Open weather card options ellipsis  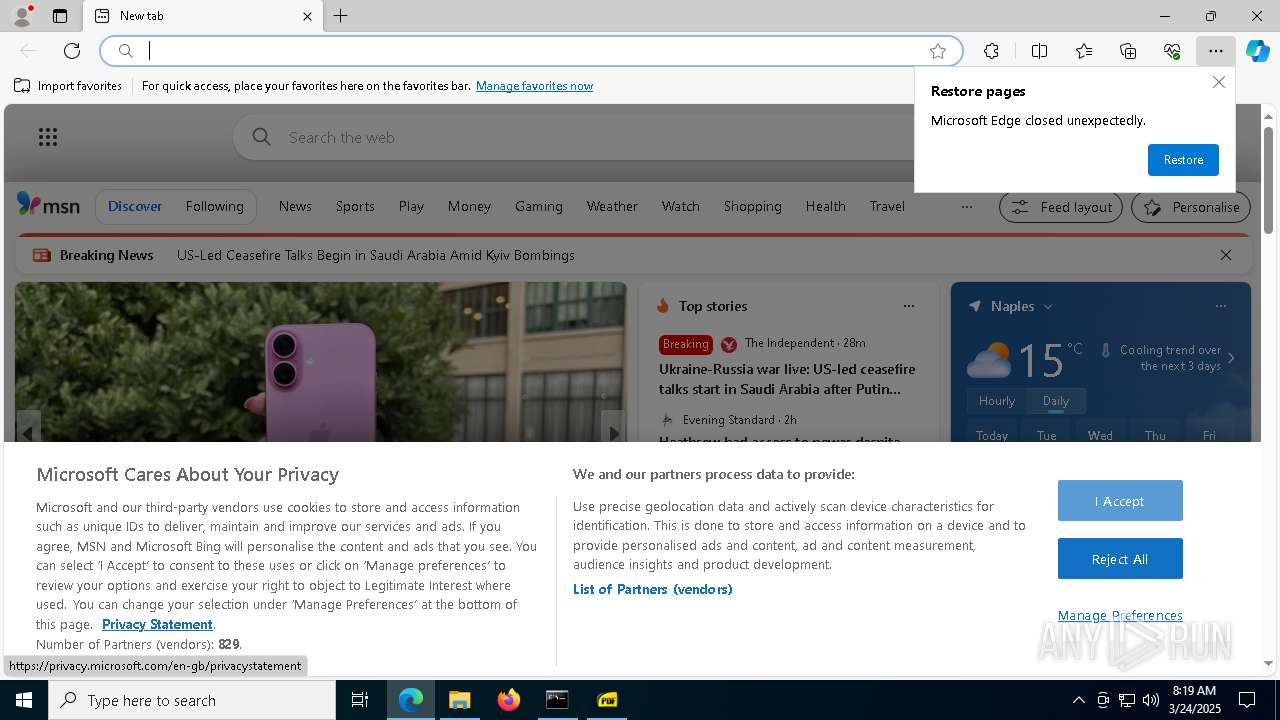[x=1220, y=306]
